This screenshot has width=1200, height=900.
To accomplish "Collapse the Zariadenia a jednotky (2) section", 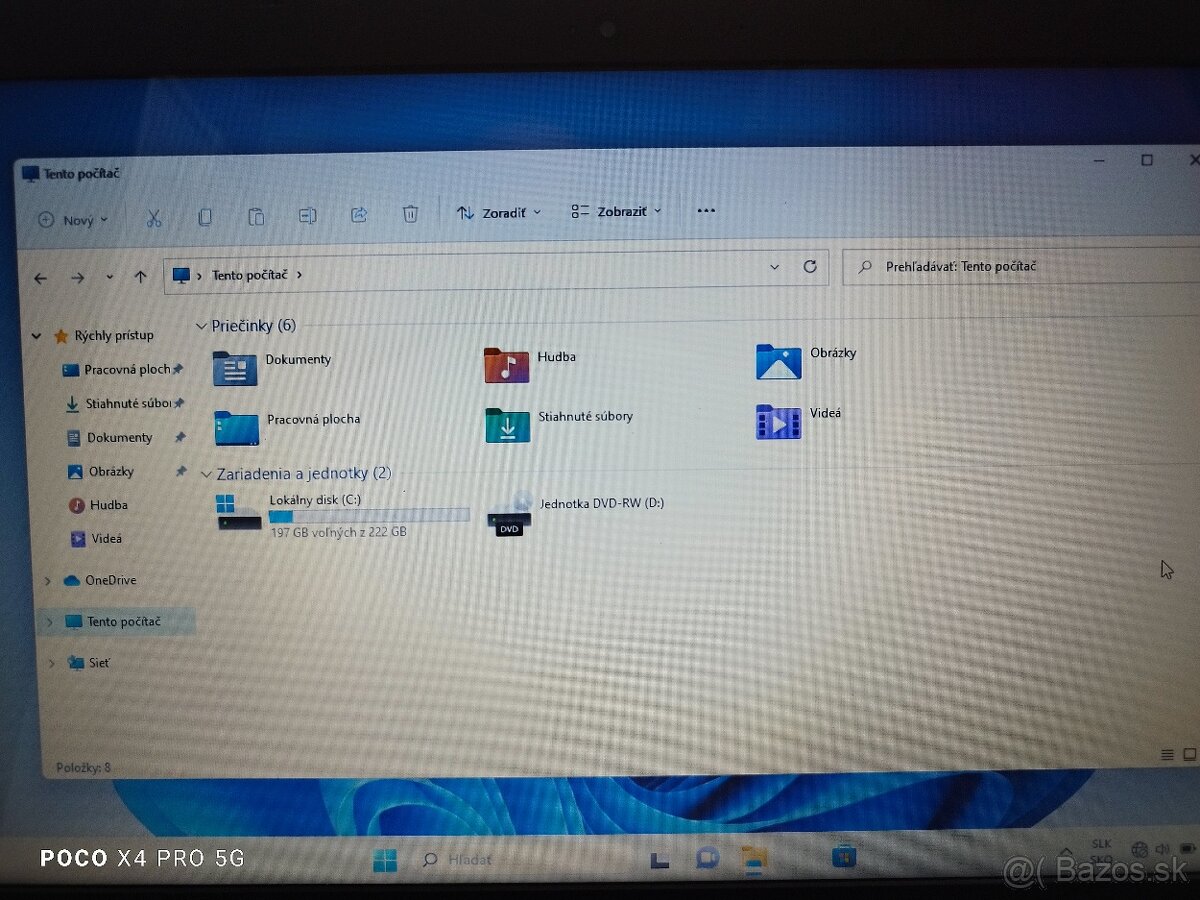I will click(207, 473).
